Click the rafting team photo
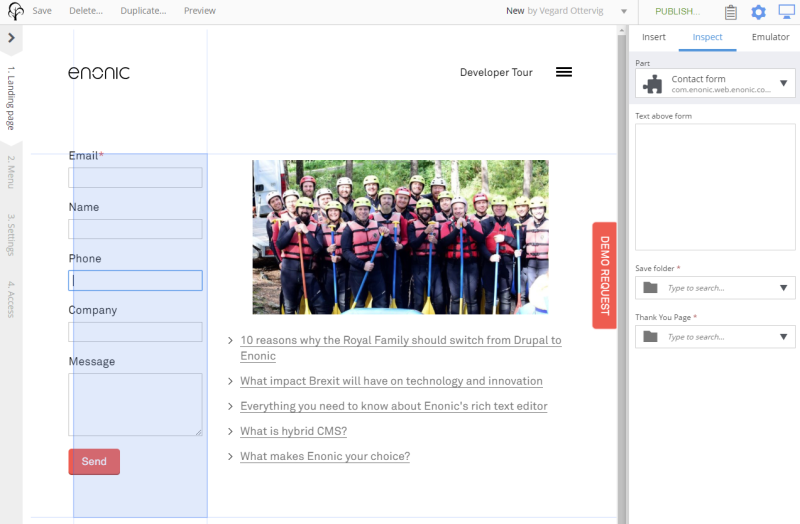This screenshot has width=800, height=524. pyautogui.click(x=400, y=237)
